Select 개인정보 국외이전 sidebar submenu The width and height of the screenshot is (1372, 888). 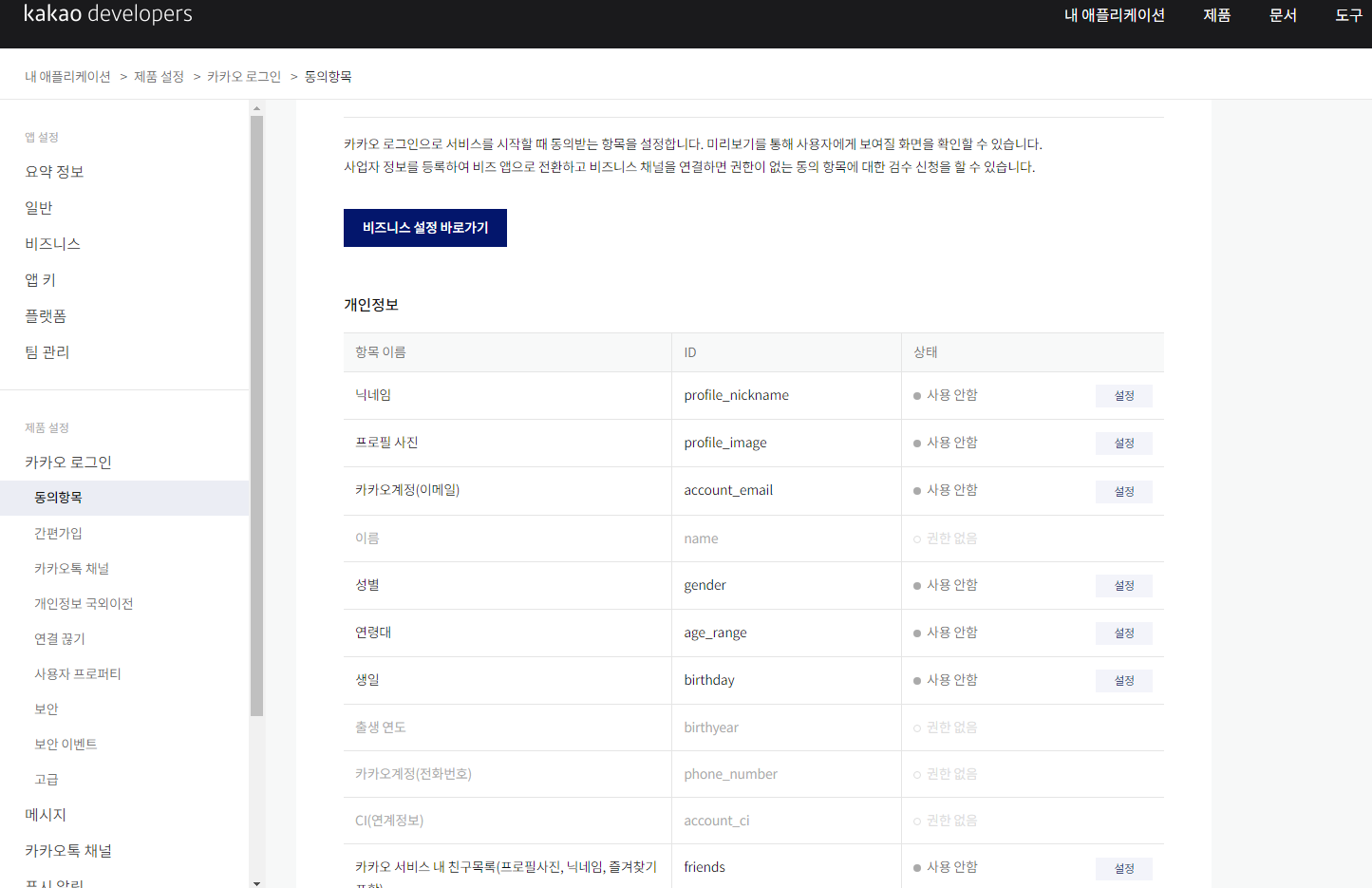(84, 603)
